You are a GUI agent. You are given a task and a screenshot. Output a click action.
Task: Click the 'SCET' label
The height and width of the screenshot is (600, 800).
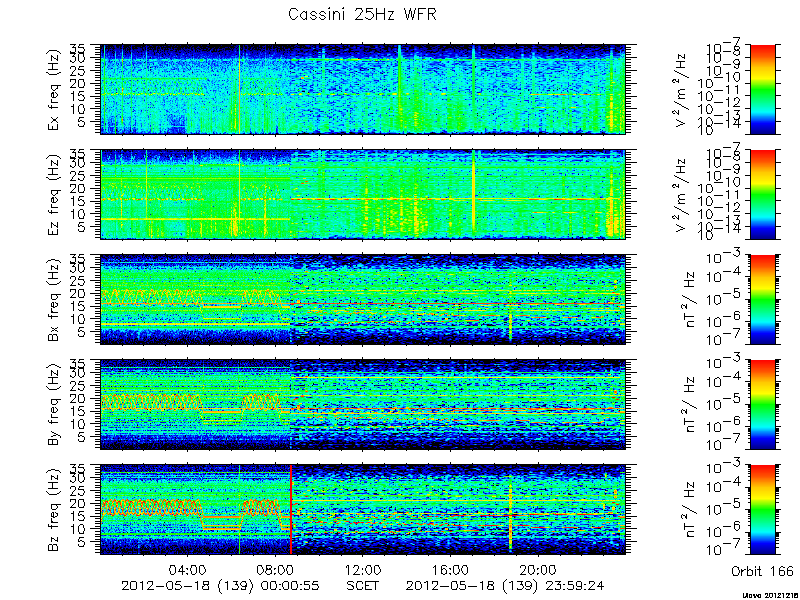point(363,585)
